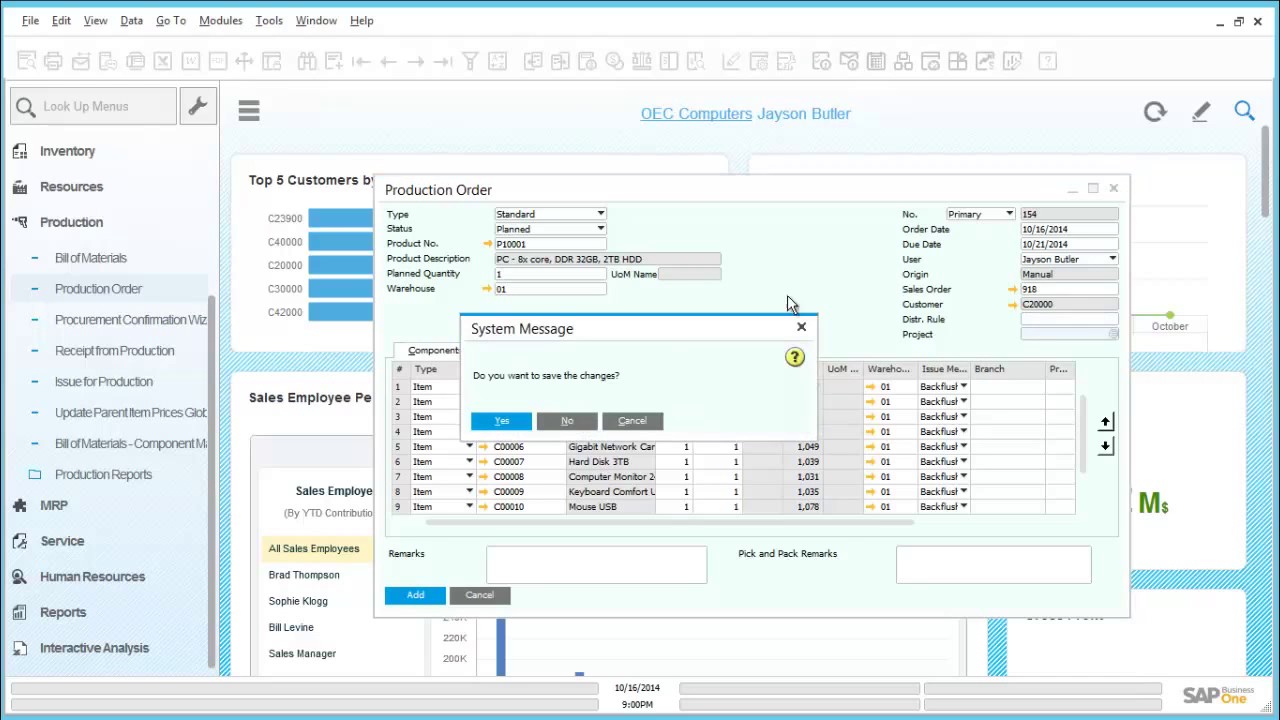Click the pencil edit icon in cockpit header
The width and height of the screenshot is (1280, 720).
pyautogui.click(x=1201, y=112)
